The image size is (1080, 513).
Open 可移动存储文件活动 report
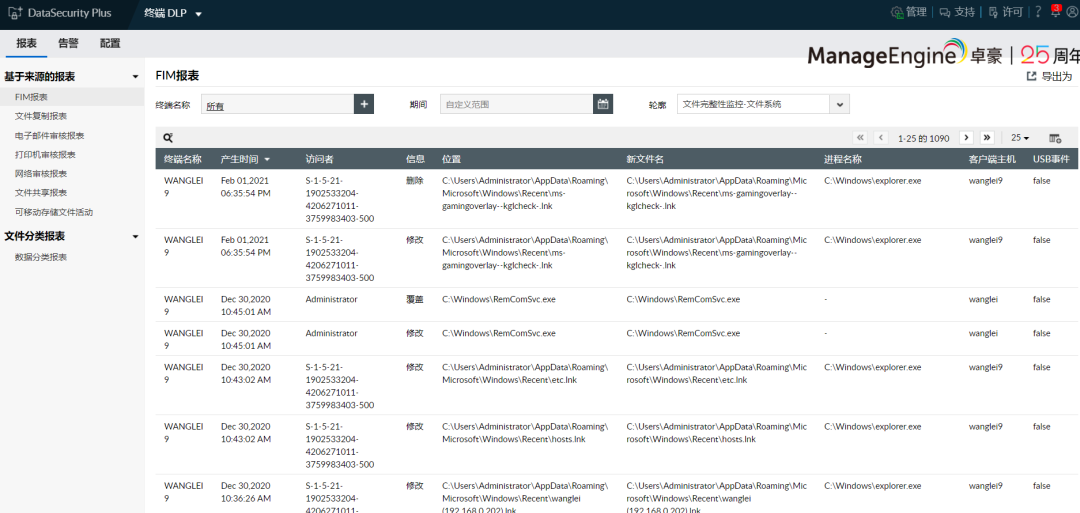tap(54, 212)
